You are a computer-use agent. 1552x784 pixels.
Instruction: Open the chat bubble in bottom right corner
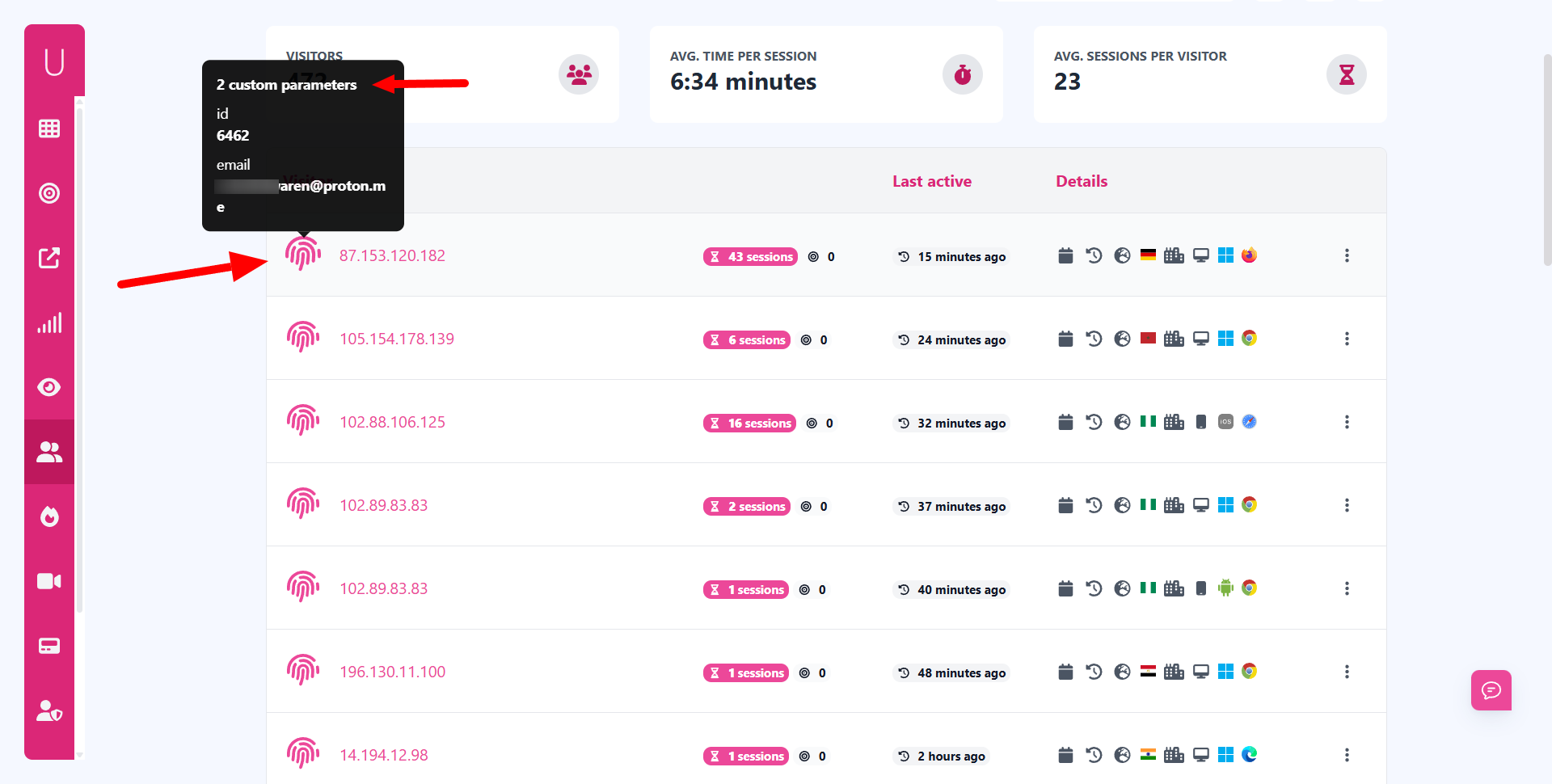coord(1491,690)
